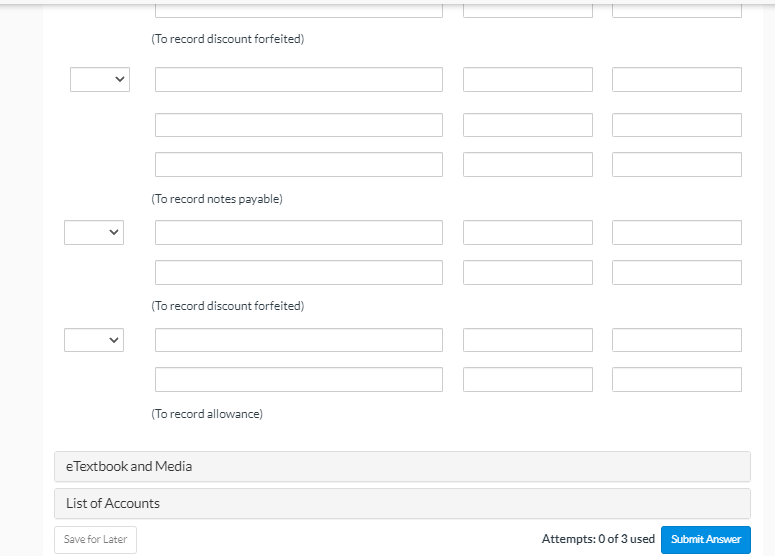
Task: Click the Save for Later button
Action: tap(95, 539)
